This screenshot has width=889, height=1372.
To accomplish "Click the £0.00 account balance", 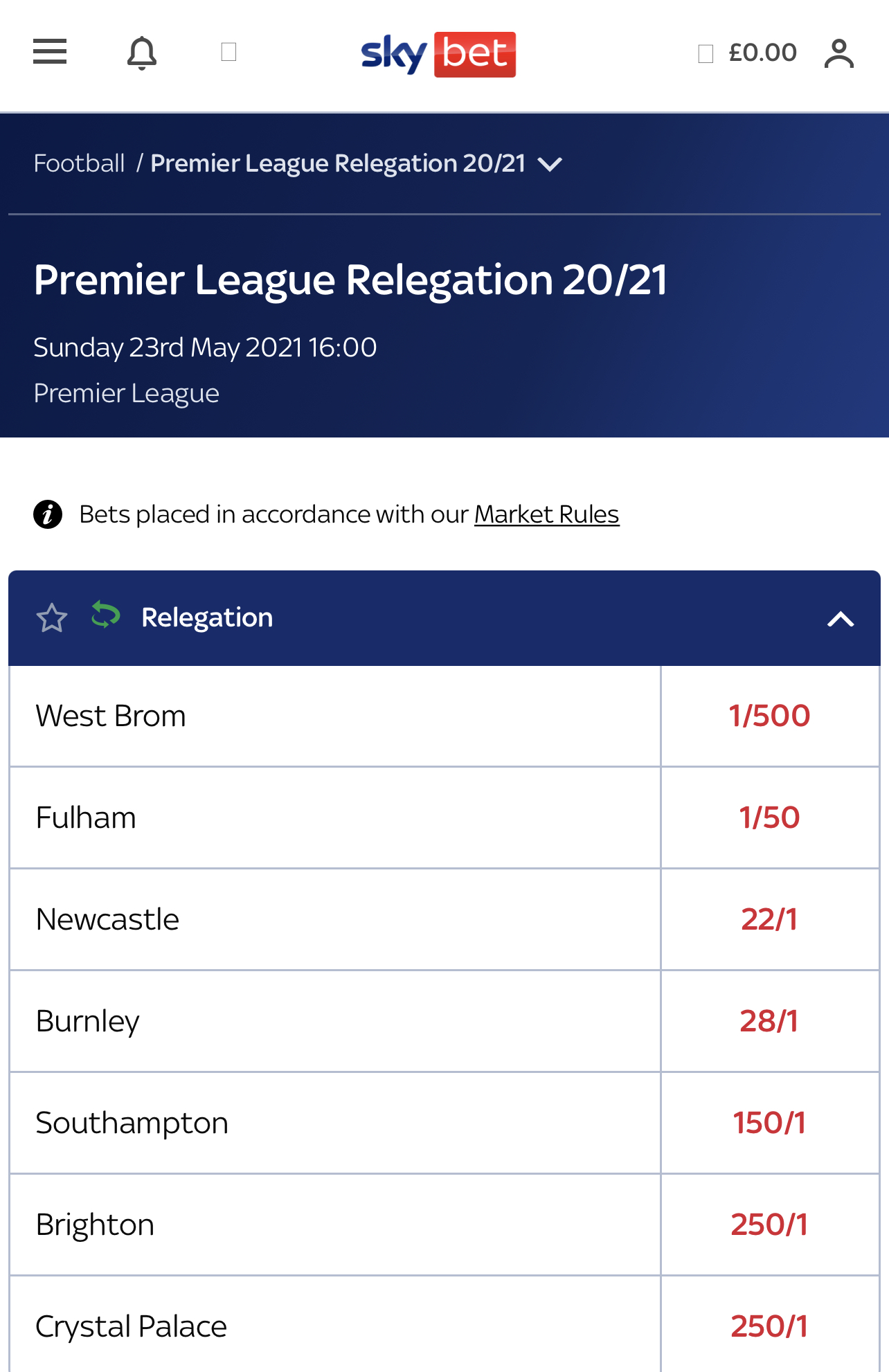I will pyautogui.click(x=762, y=53).
